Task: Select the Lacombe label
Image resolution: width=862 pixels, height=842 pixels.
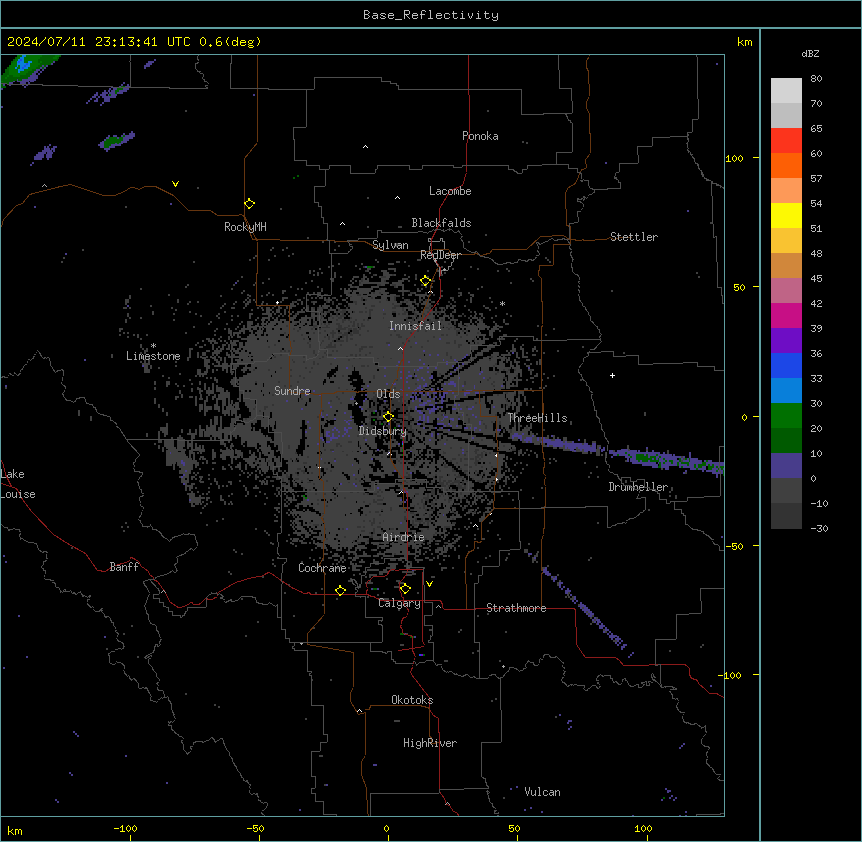Action: (x=450, y=191)
